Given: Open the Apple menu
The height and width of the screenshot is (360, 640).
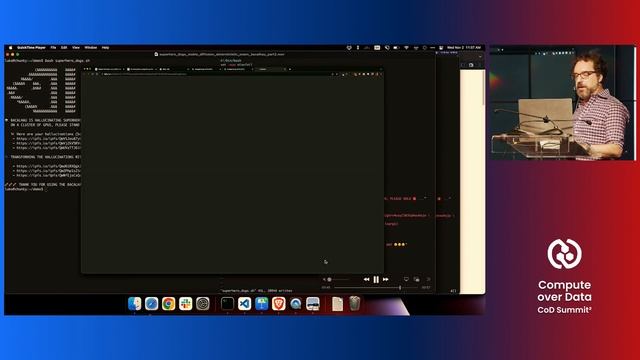Looking at the screenshot, I should click(11, 48).
